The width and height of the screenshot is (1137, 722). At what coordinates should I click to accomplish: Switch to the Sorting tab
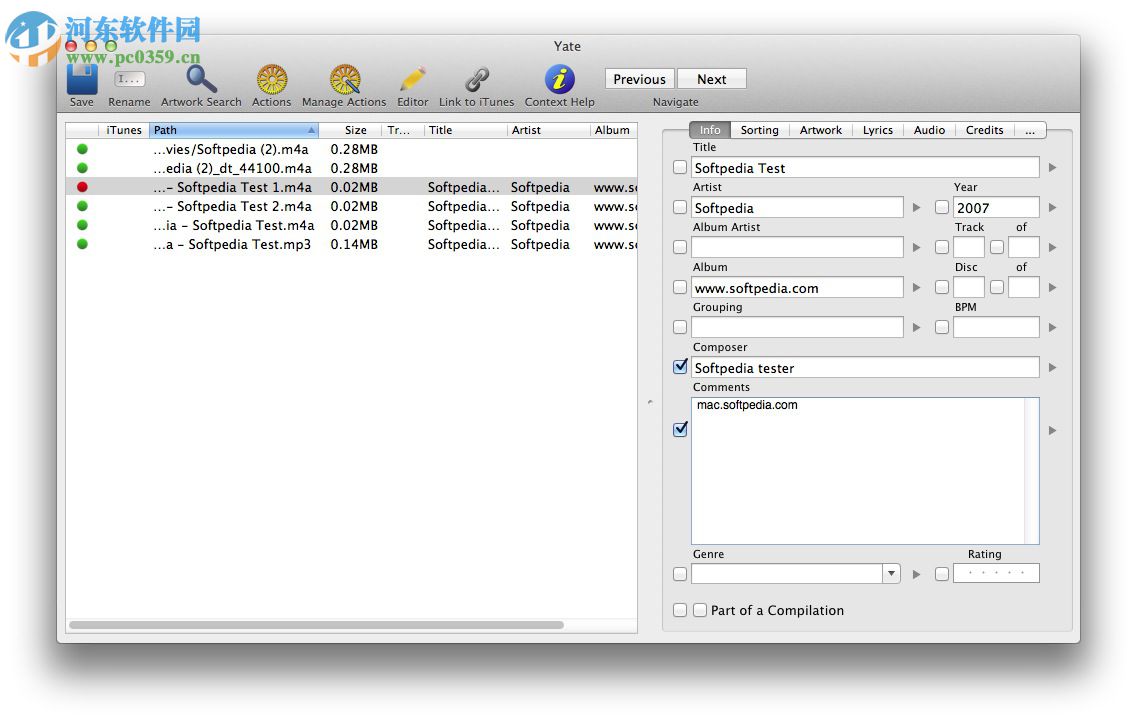(x=759, y=130)
